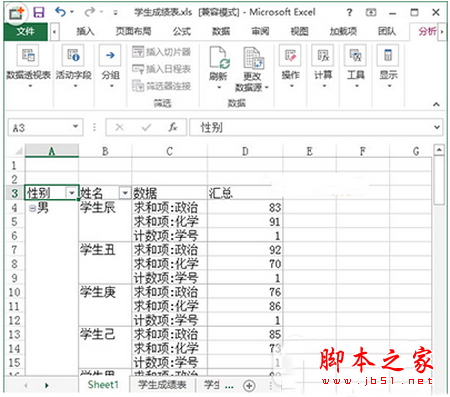Switch to the 公式 ribbon tab
Image resolution: width=450 pixels, height=397 pixels.
click(182, 32)
